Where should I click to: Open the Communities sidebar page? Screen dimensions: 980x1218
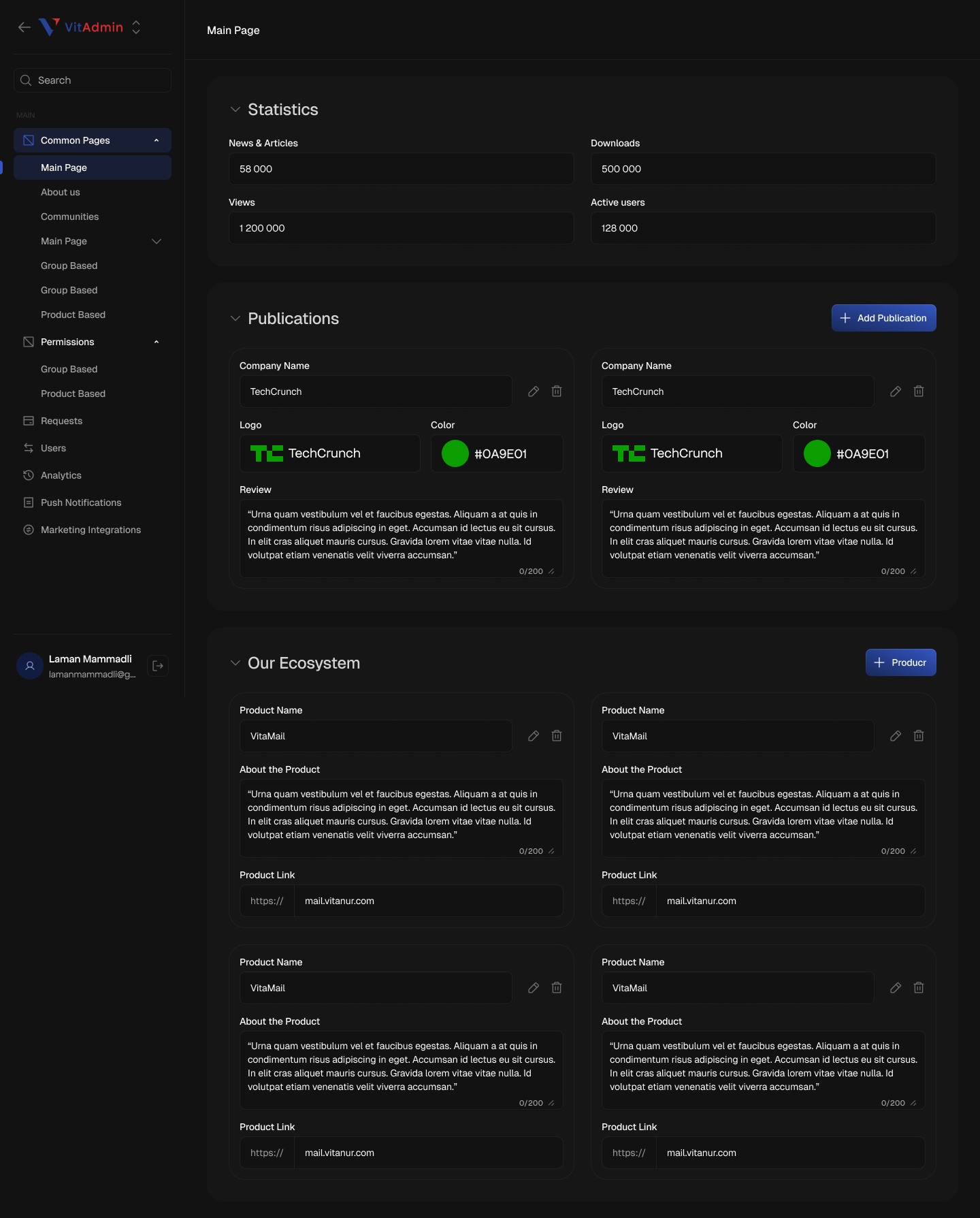click(70, 217)
